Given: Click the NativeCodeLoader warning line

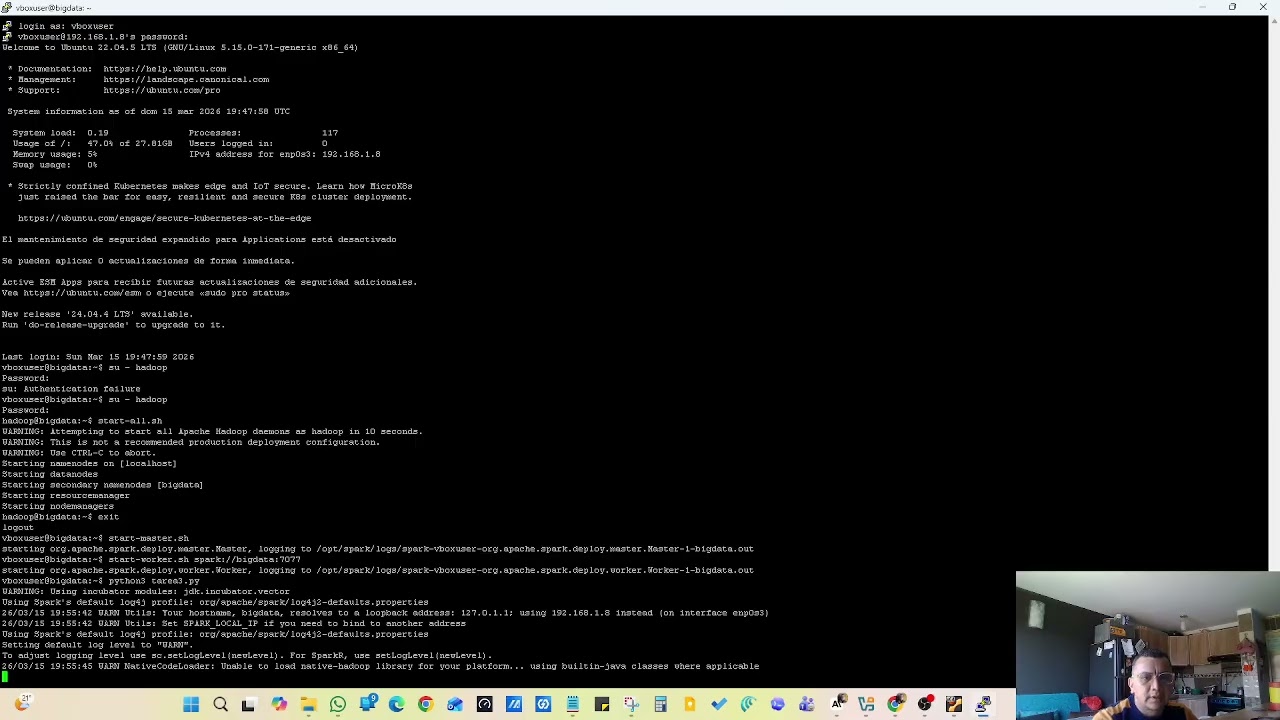Looking at the screenshot, I should [380, 666].
